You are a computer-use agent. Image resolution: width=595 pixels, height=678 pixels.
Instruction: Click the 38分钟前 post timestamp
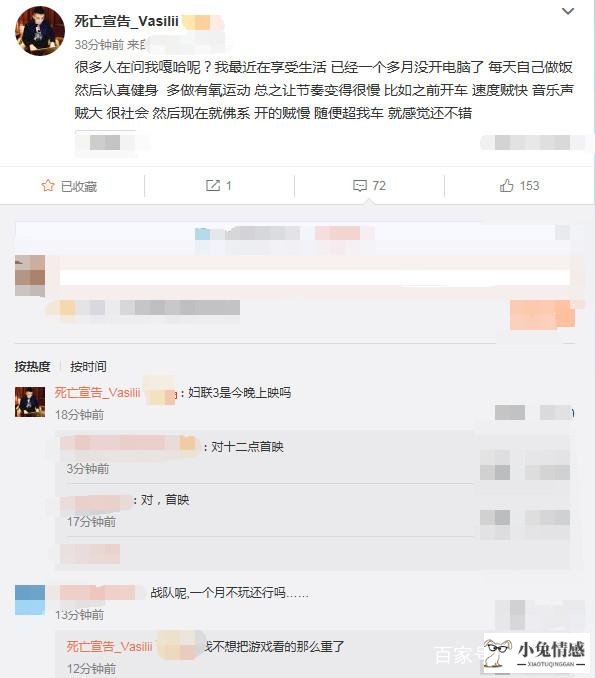pos(99,45)
